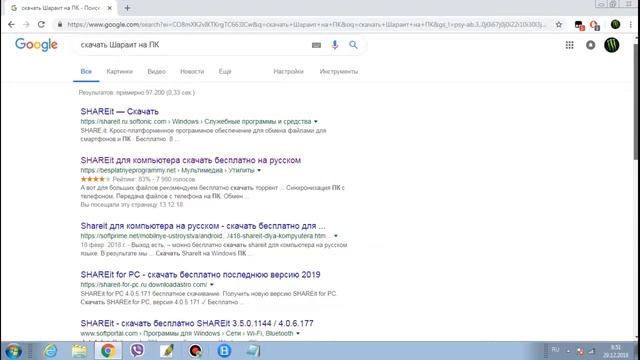Open Shareit для компьютера на русском result
Viewport: 640px width, 360px height.
[x=203, y=226]
